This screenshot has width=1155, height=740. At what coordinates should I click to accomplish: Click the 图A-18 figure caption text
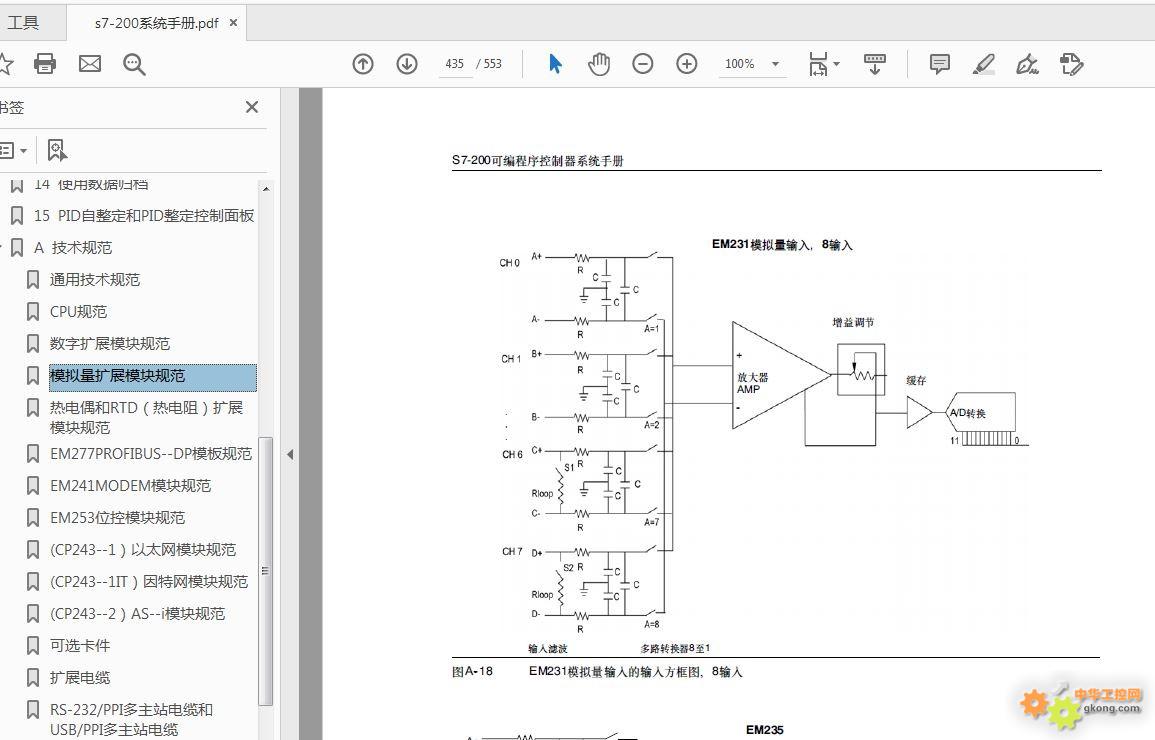coord(472,672)
